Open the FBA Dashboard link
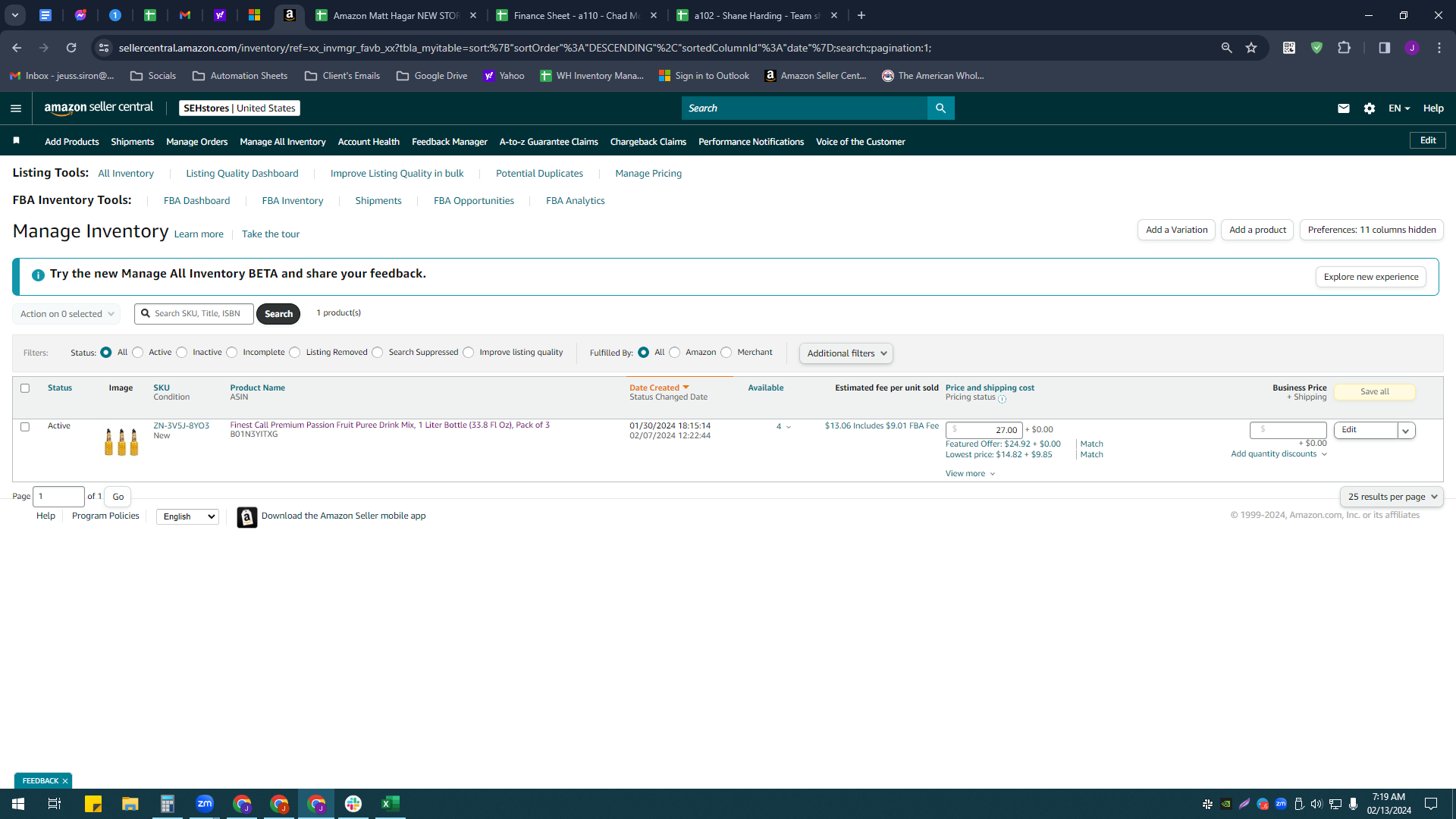Image resolution: width=1456 pixels, height=819 pixels. (196, 201)
